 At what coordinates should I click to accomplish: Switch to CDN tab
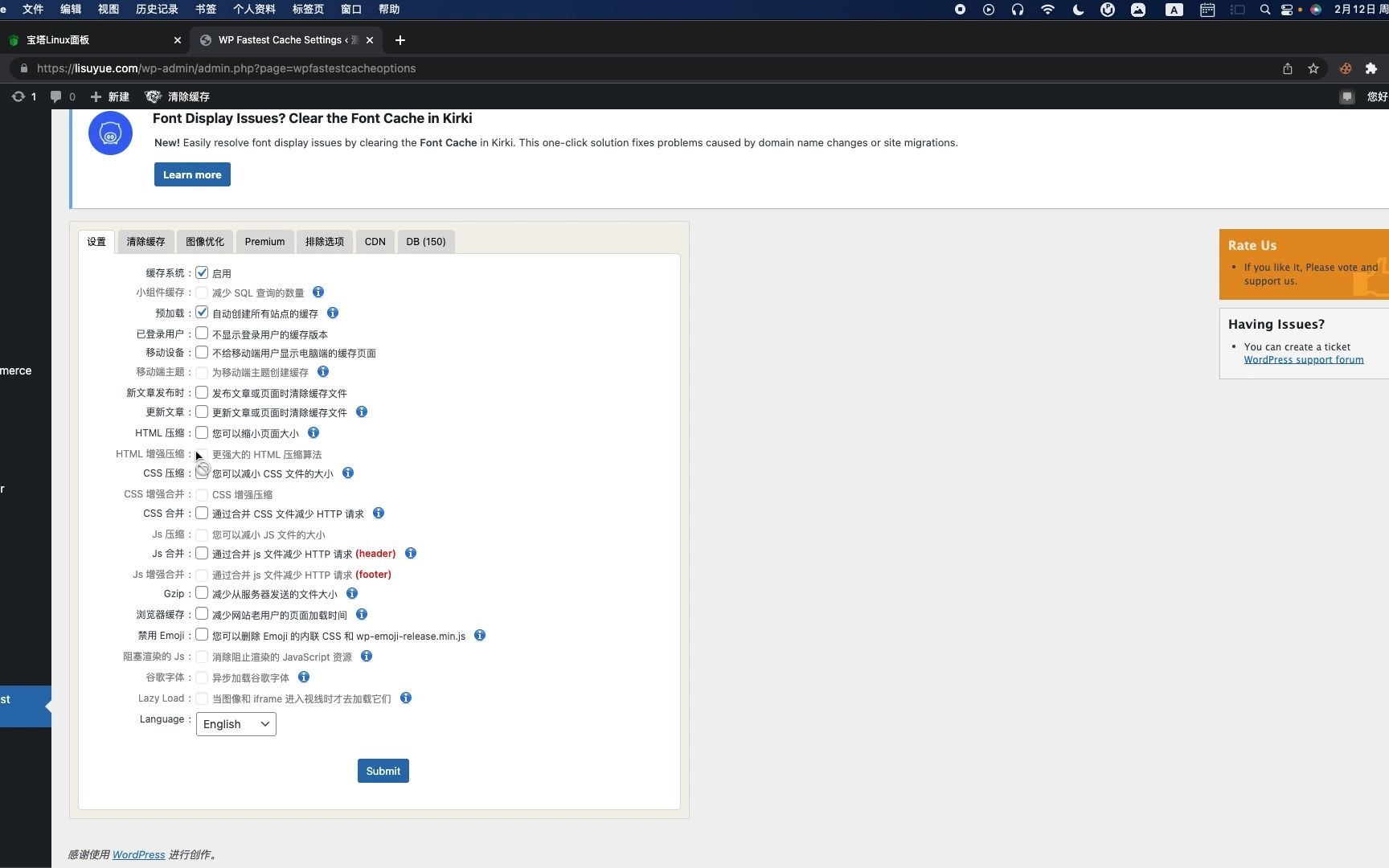(375, 241)
